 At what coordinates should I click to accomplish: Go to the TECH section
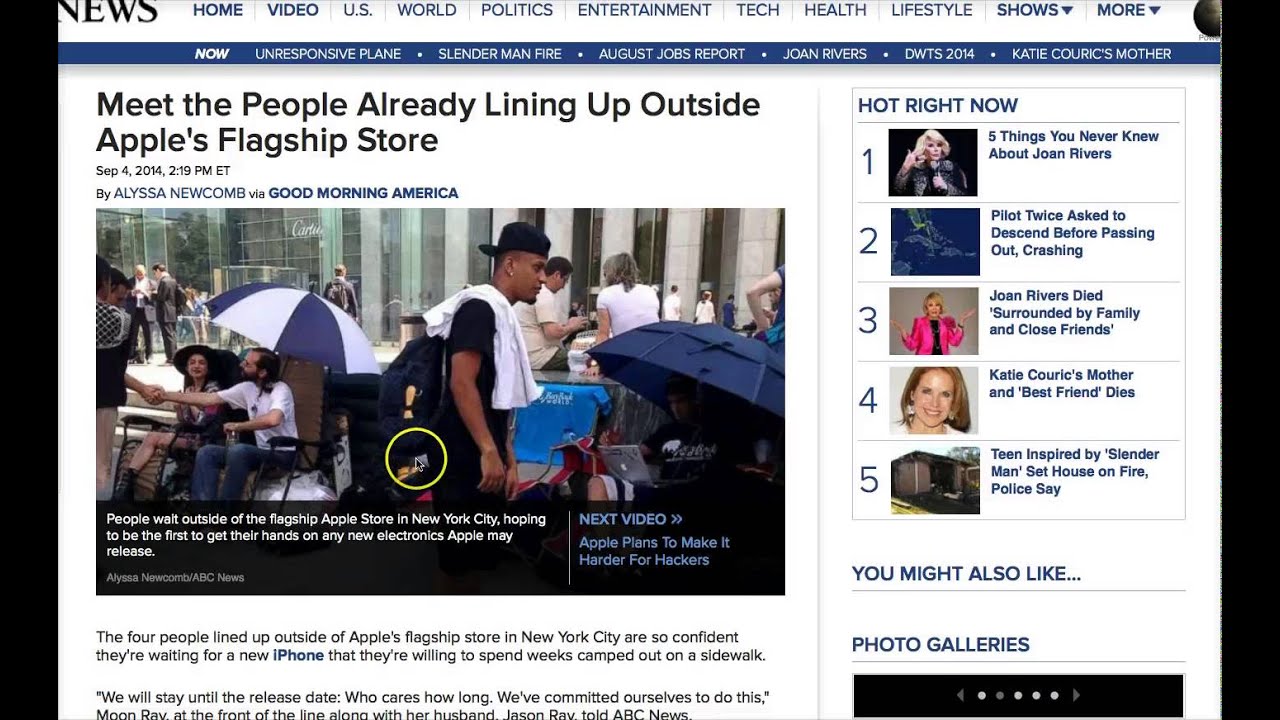click(x=758, y=10)
